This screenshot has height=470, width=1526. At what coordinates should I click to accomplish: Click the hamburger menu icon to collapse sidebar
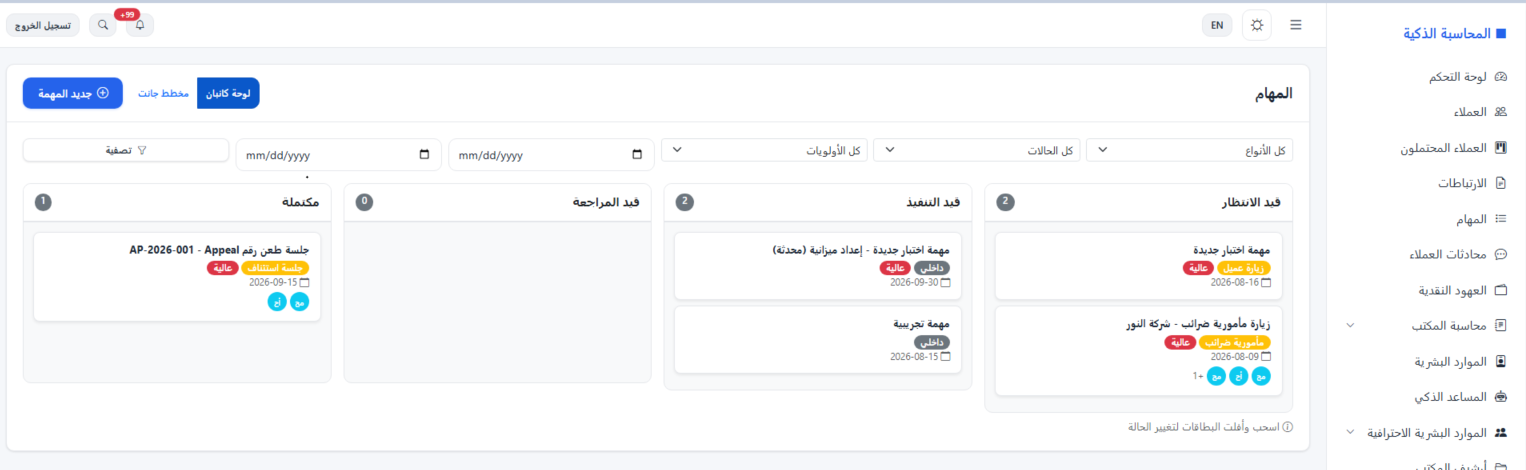click(x=1296, y=25)
